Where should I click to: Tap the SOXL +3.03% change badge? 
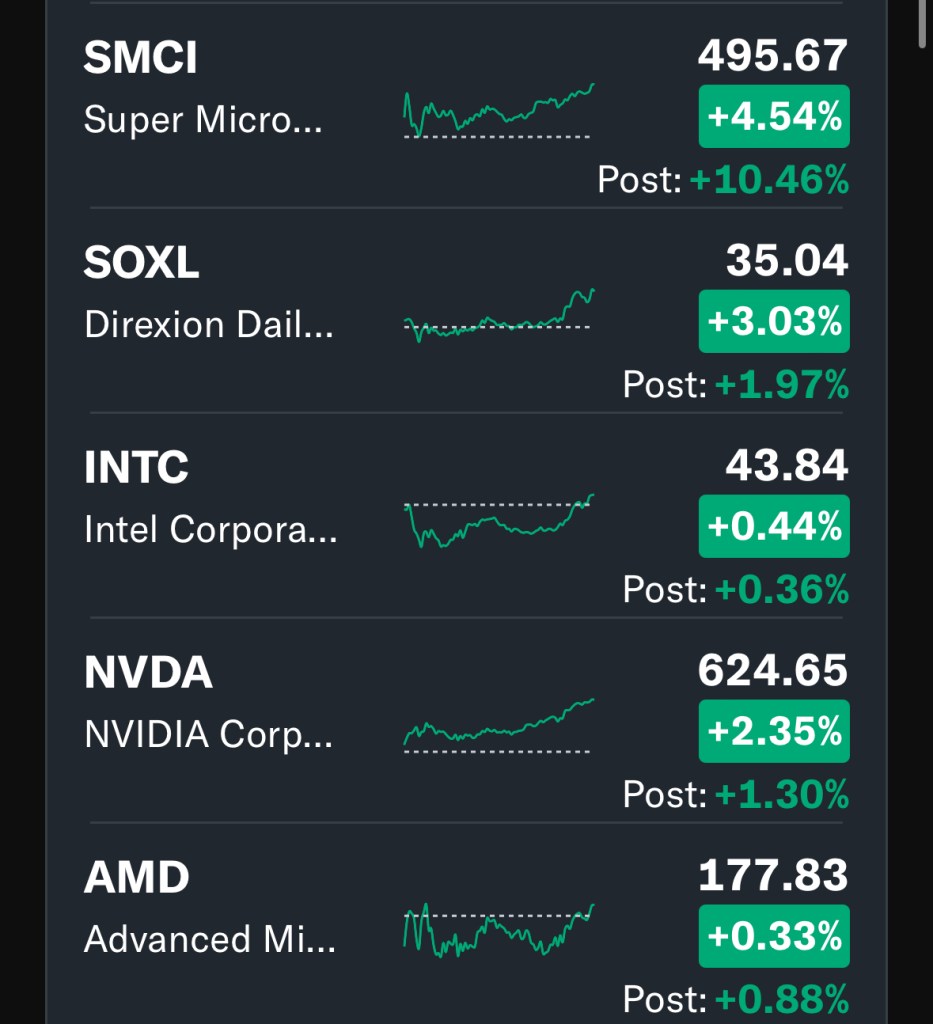pos(773,322)
